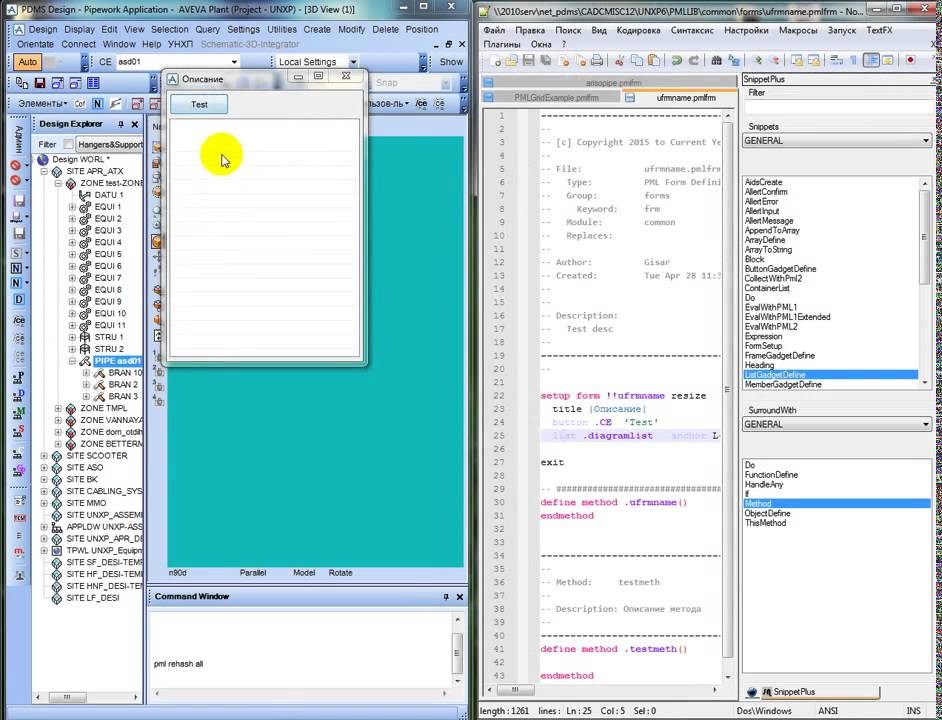Open the Файл menu in Notepad++
This screenshot has height=720, width=942.
coord(494,30)
